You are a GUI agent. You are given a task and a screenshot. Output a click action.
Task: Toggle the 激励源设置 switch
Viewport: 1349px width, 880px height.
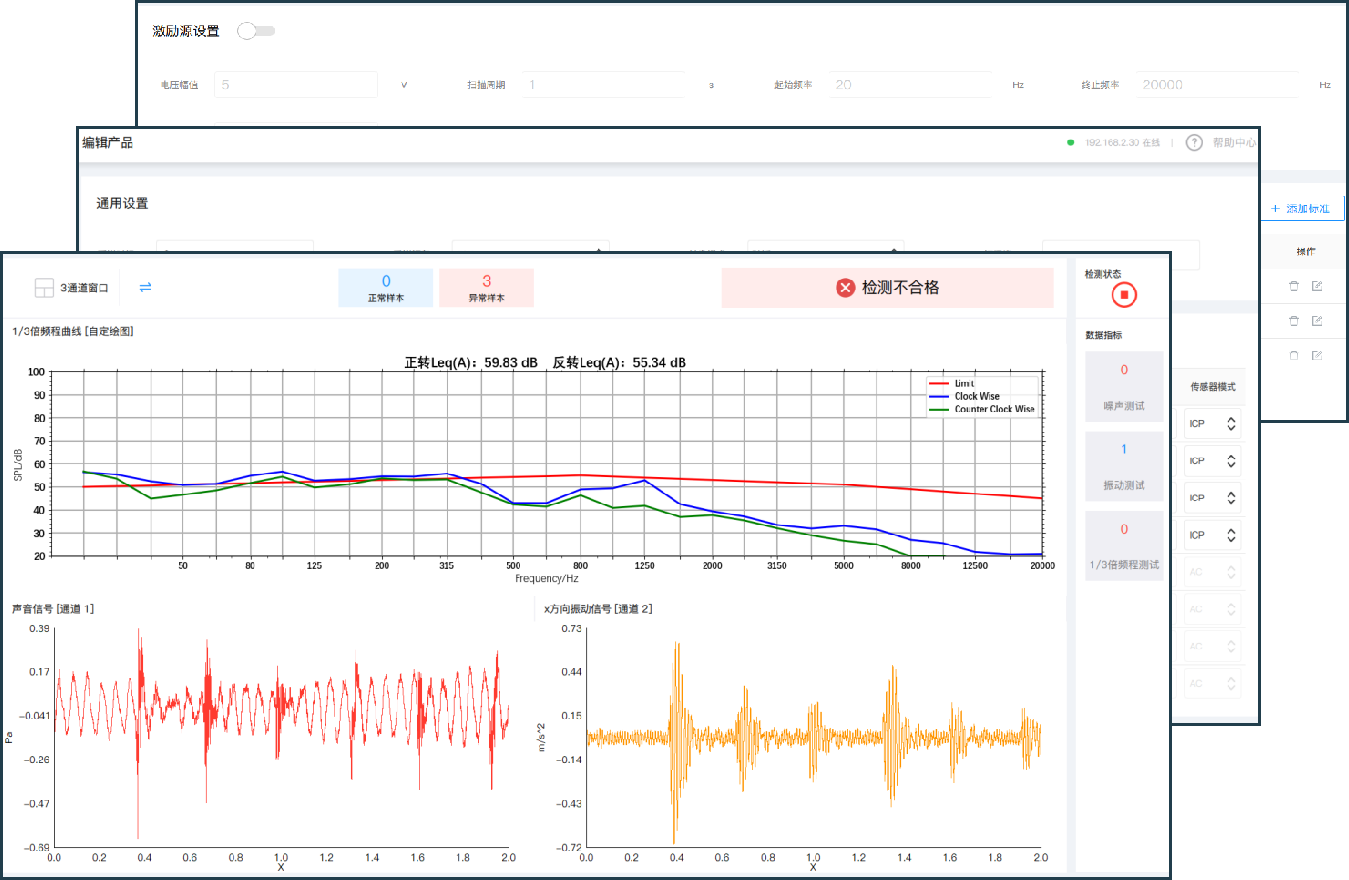256,31
